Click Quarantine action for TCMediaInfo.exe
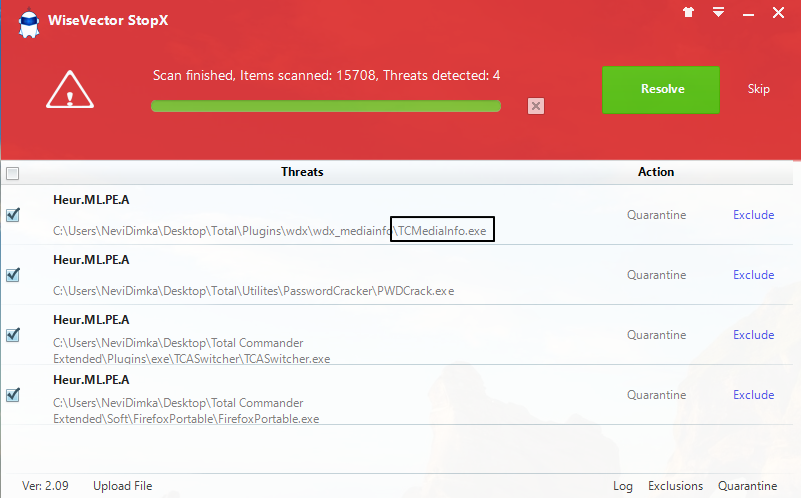 [x=656, y=215]
